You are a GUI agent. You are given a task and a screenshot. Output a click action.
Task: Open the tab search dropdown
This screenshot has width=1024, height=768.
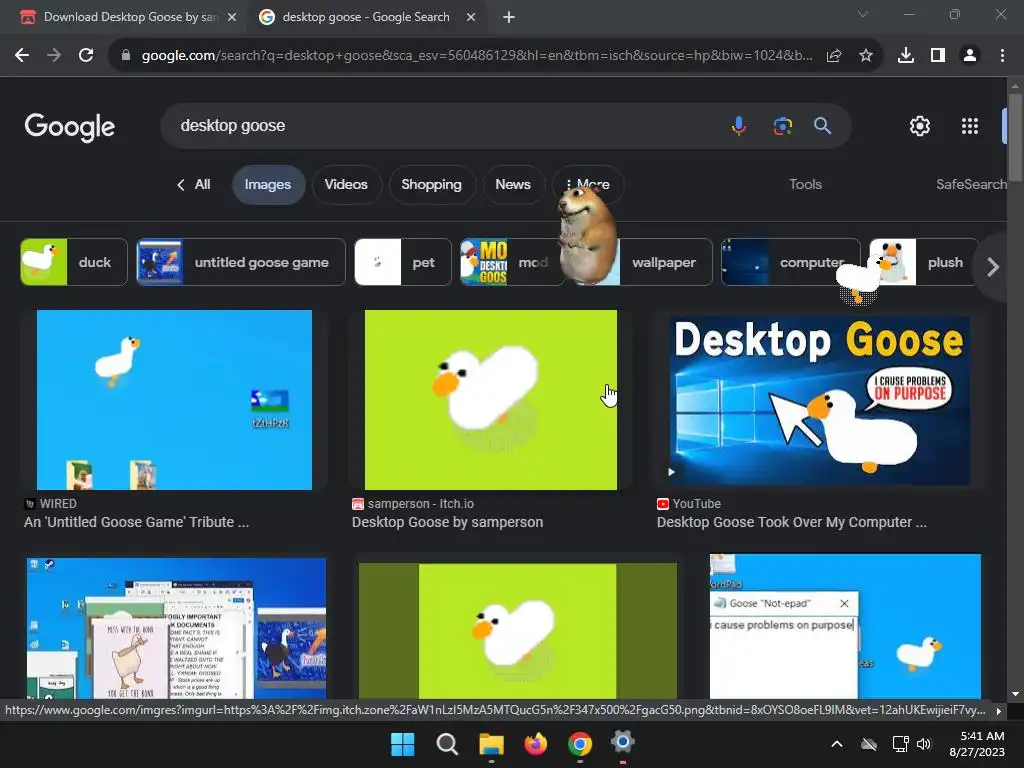click(x=863, y=14)
